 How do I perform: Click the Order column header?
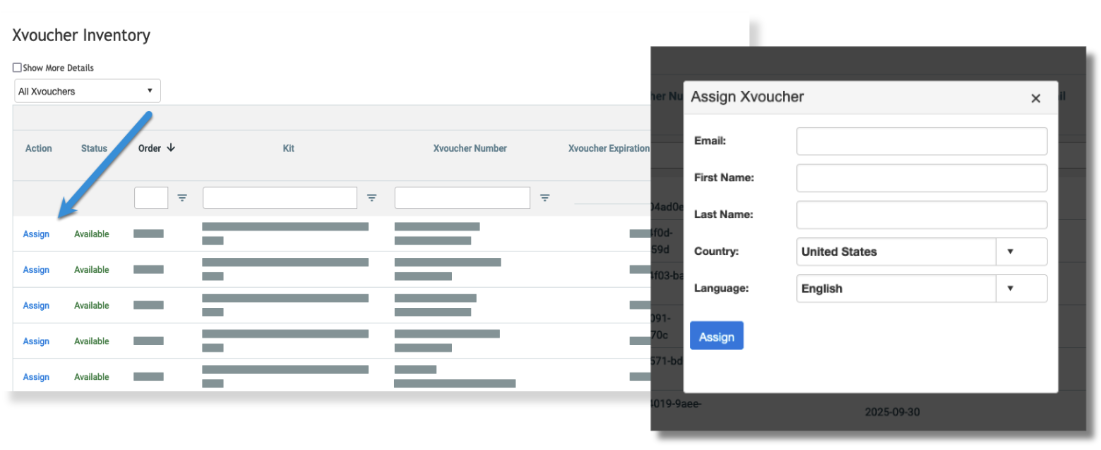point(150,149)
